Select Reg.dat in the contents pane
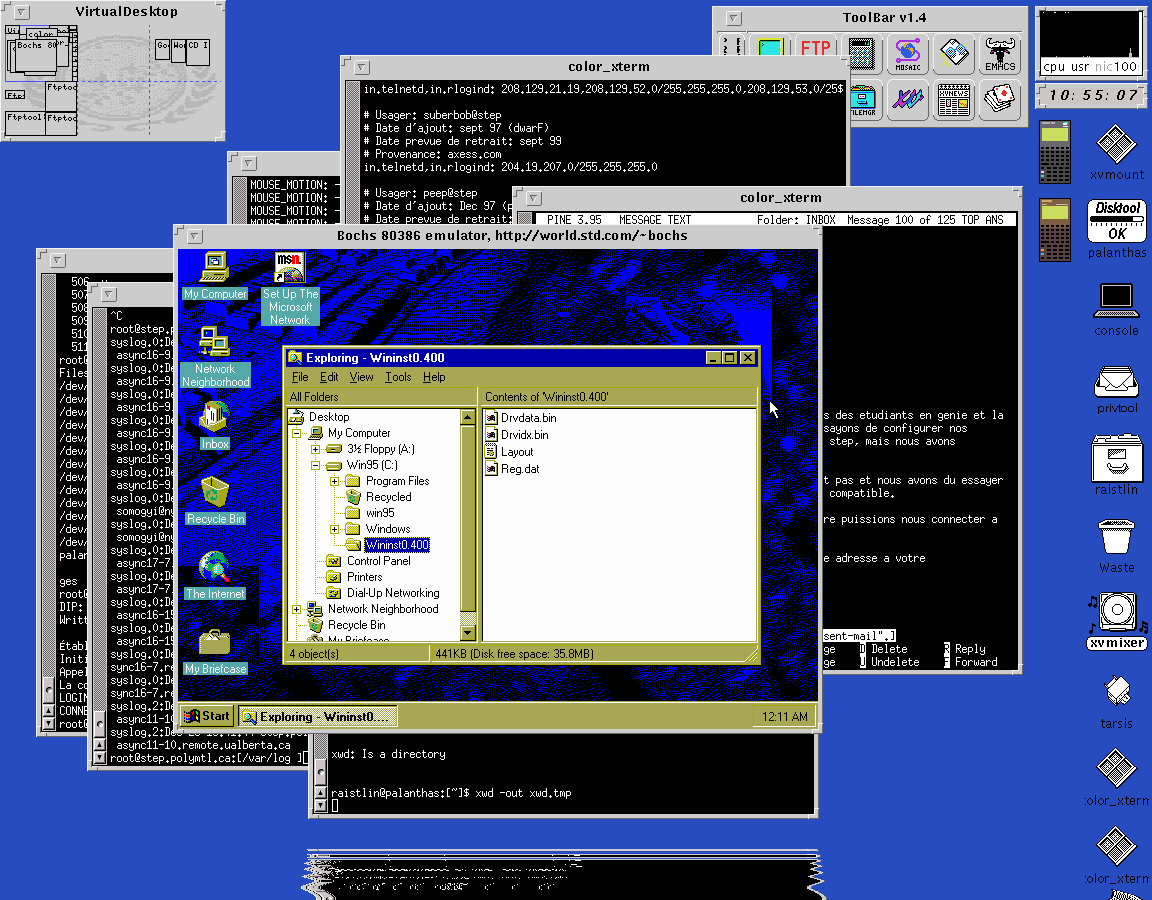1152x900 pixels. (513, 469)
